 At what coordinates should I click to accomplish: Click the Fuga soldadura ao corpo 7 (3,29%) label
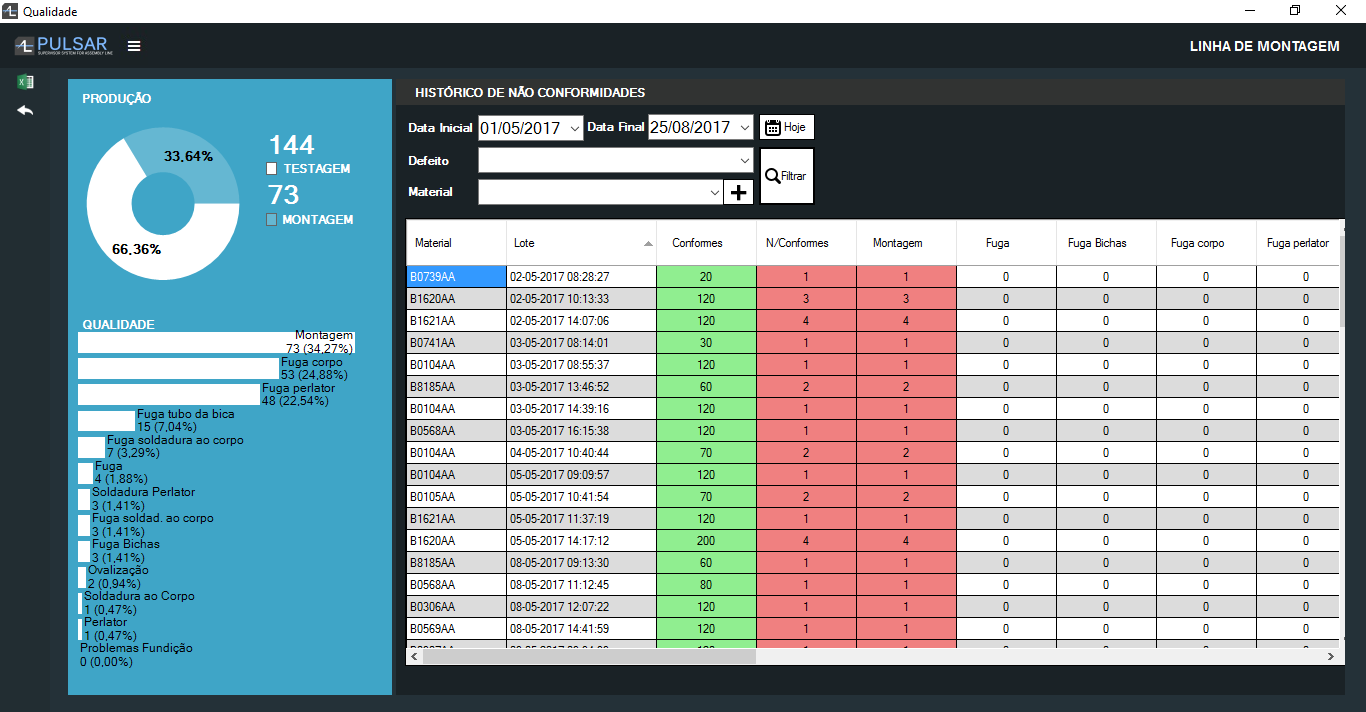(174, 446)
